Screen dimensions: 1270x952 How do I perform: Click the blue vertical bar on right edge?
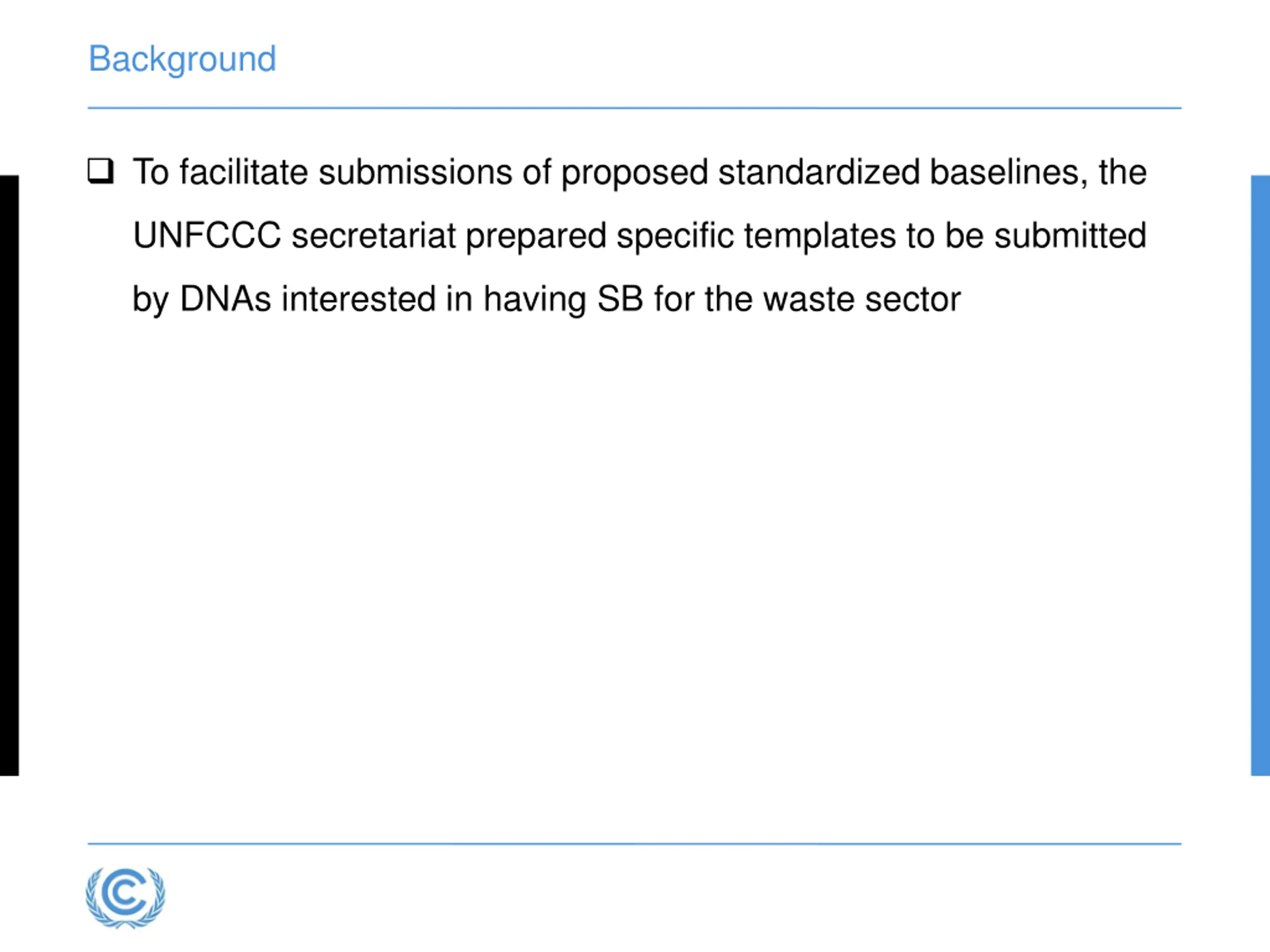click(x=1260, y=476)
